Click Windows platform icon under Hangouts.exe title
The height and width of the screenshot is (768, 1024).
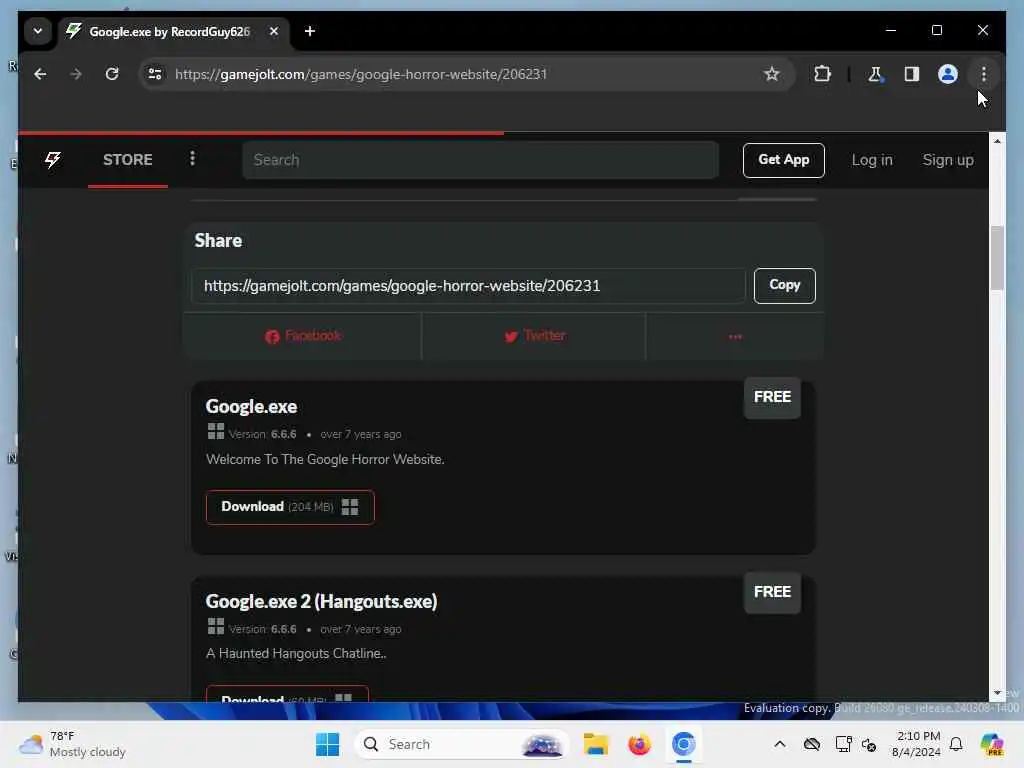coord(216,626)
